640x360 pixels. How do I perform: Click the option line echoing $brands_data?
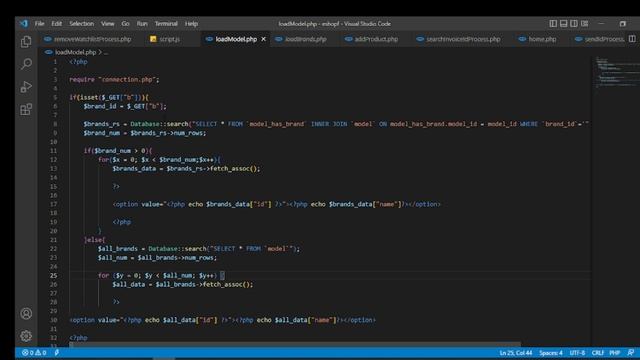(x=277, y=204)
